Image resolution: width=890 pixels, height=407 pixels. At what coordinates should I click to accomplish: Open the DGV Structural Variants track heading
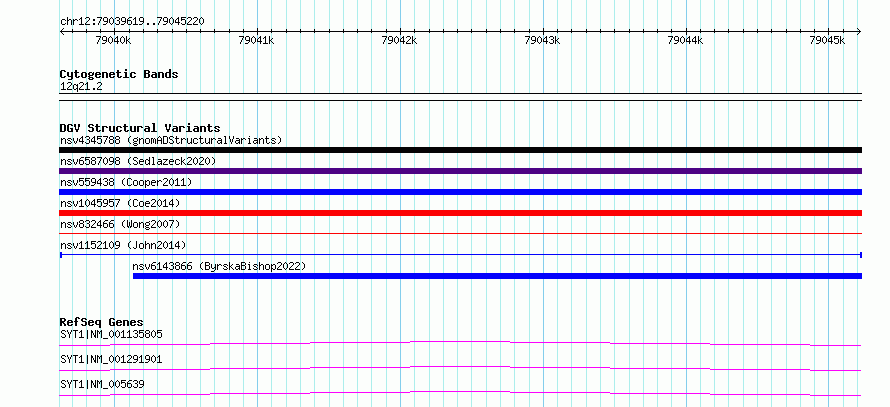(x=140, y=128)
